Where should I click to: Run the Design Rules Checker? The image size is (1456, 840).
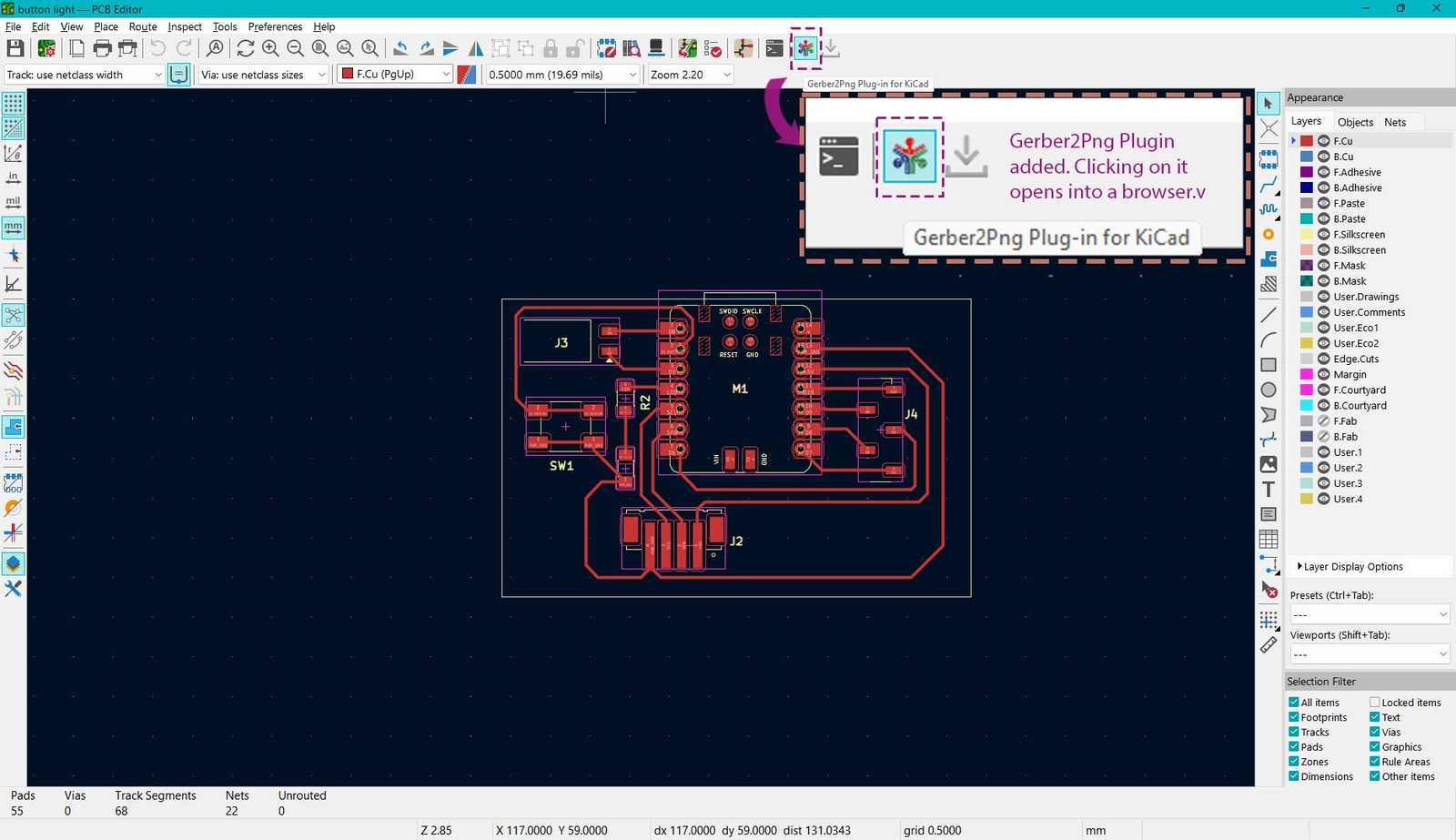713,48
